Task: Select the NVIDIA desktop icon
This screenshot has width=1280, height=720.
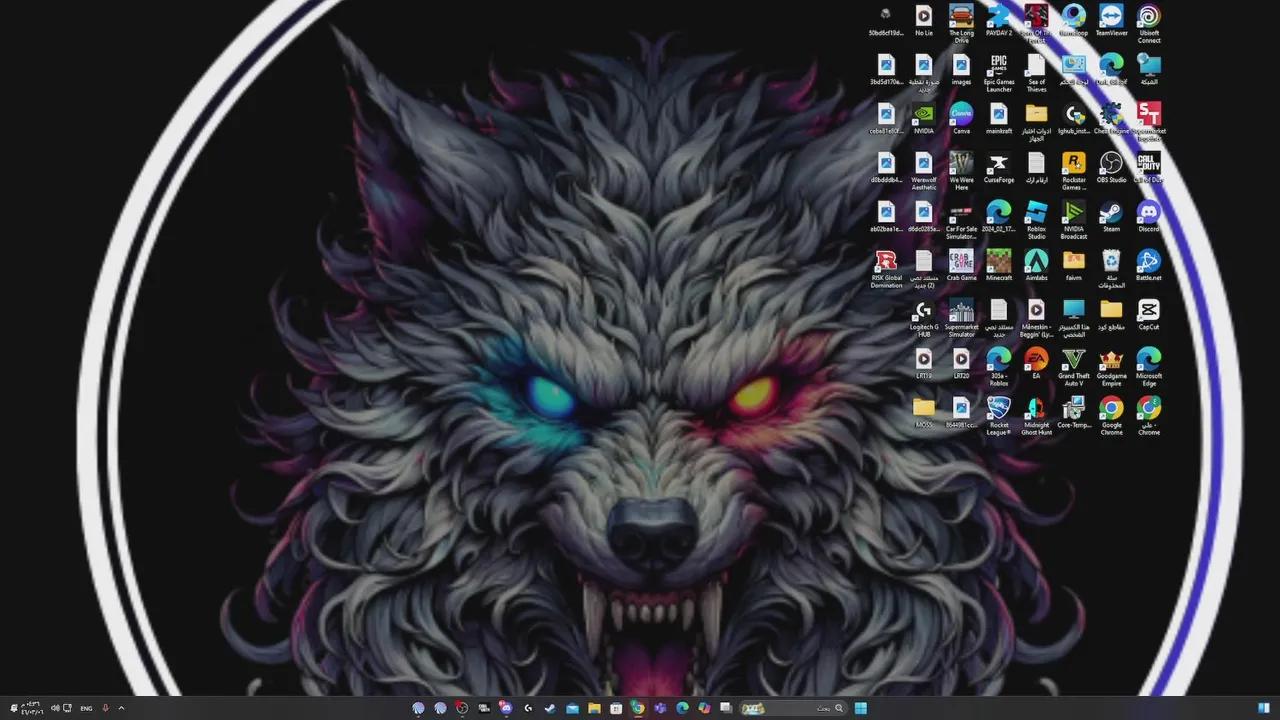Action: click(x=924, y=118)
